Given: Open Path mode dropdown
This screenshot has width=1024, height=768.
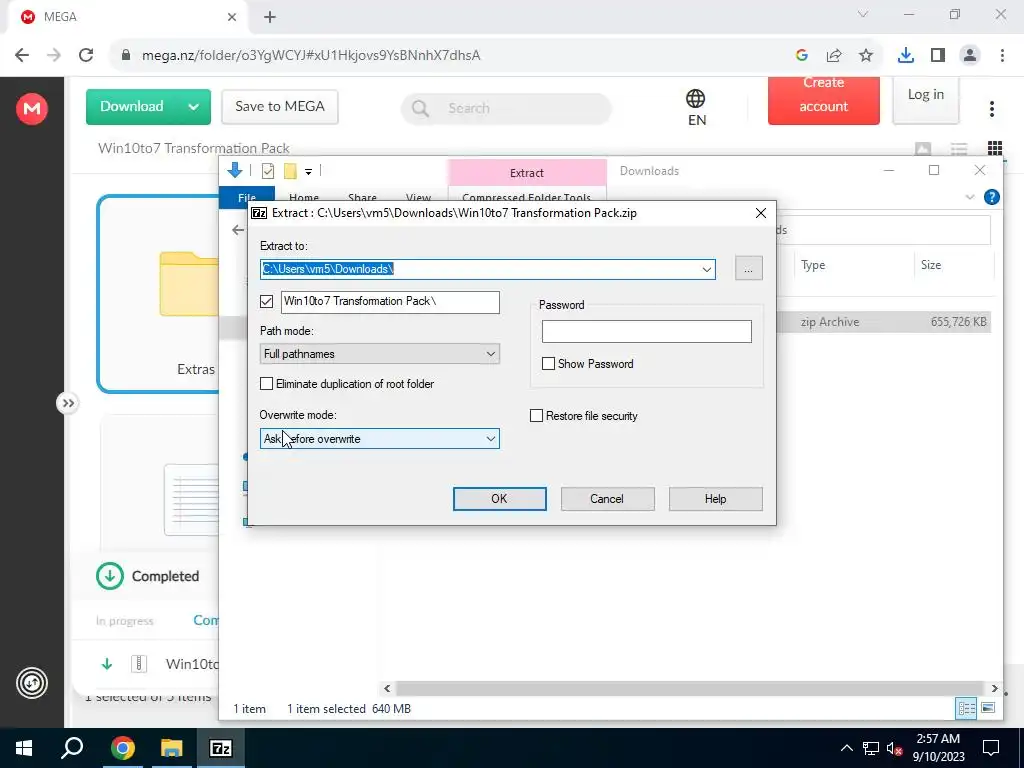Looking at the screenshot, I should click(379, 354).
